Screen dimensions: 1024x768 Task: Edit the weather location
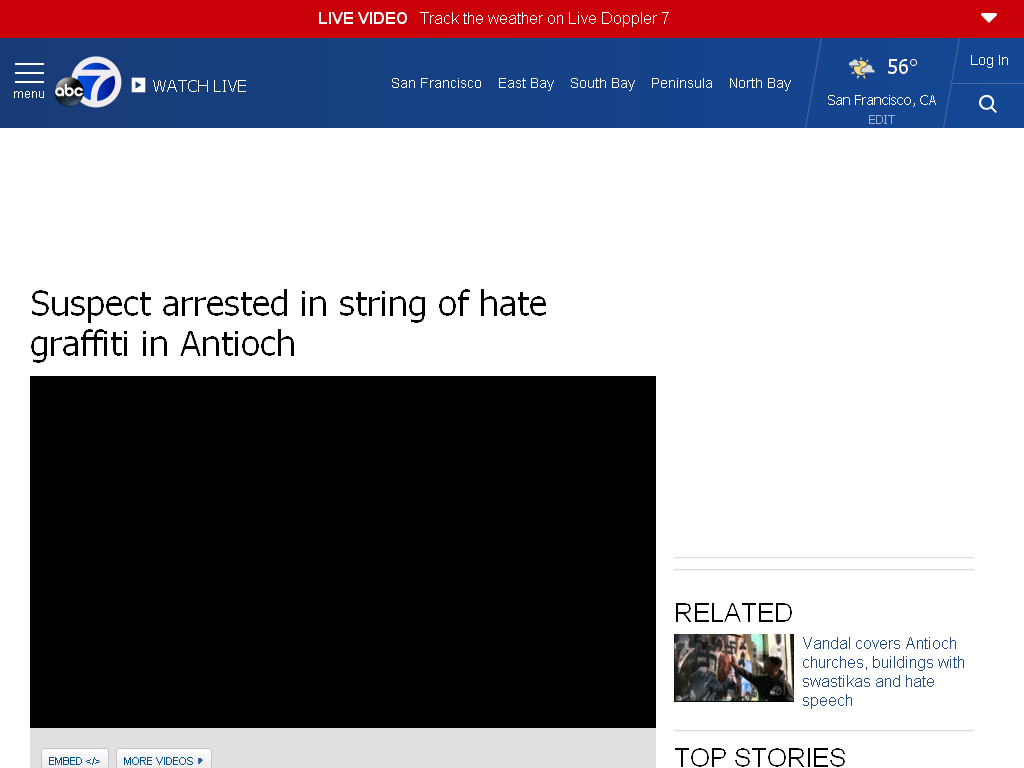[881, 120]
